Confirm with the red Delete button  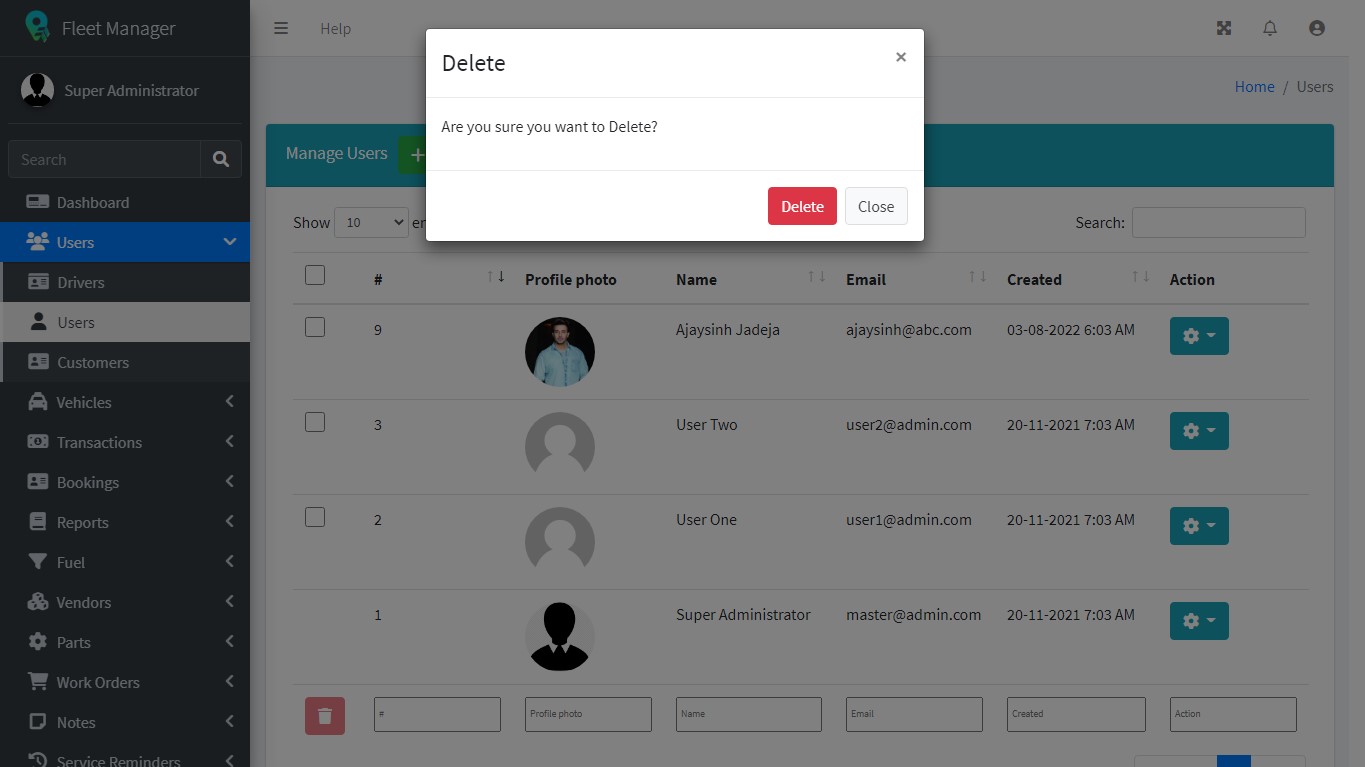[x=802, y=206]
